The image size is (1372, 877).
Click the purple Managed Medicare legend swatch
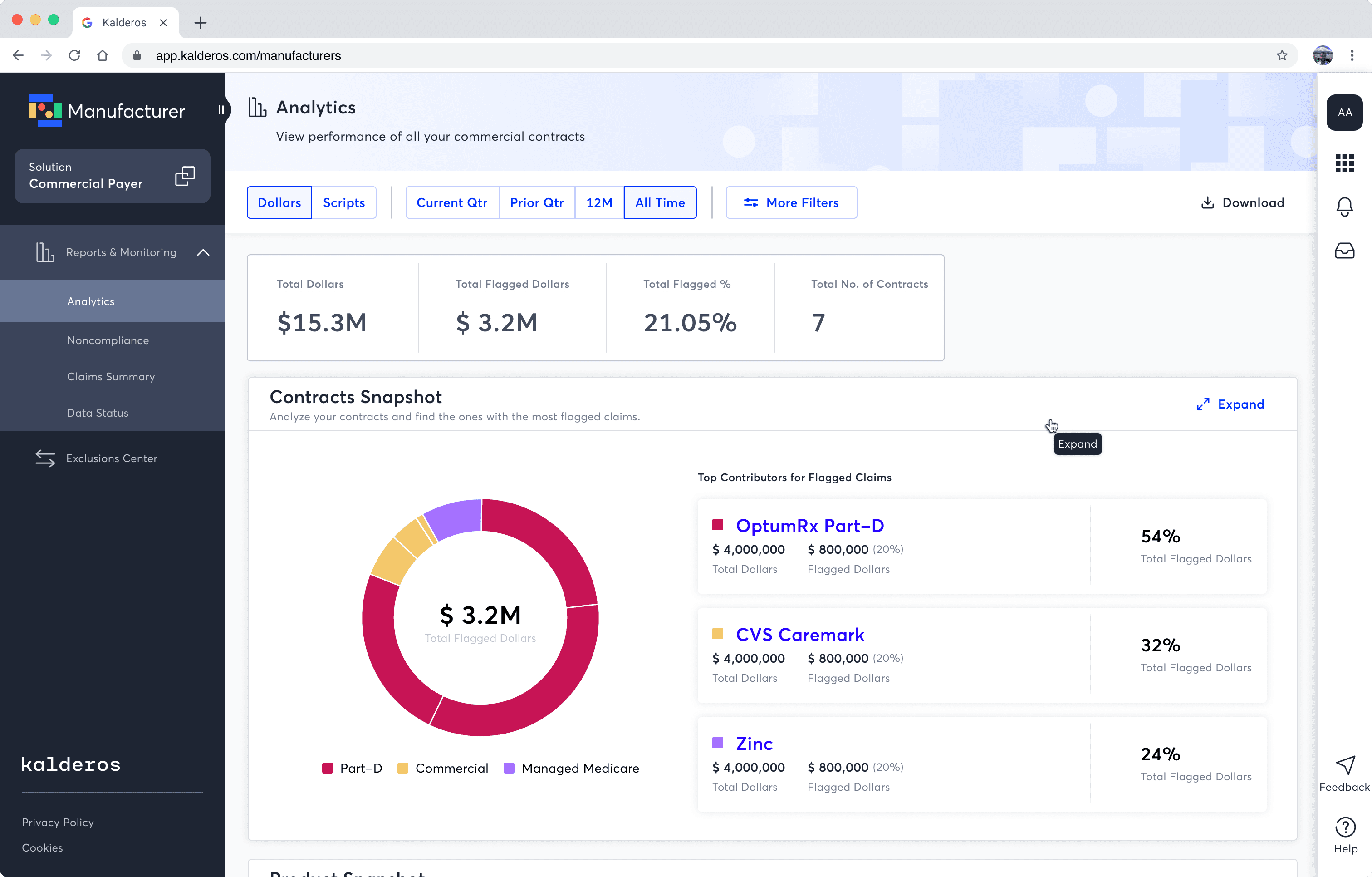(509, 768)
